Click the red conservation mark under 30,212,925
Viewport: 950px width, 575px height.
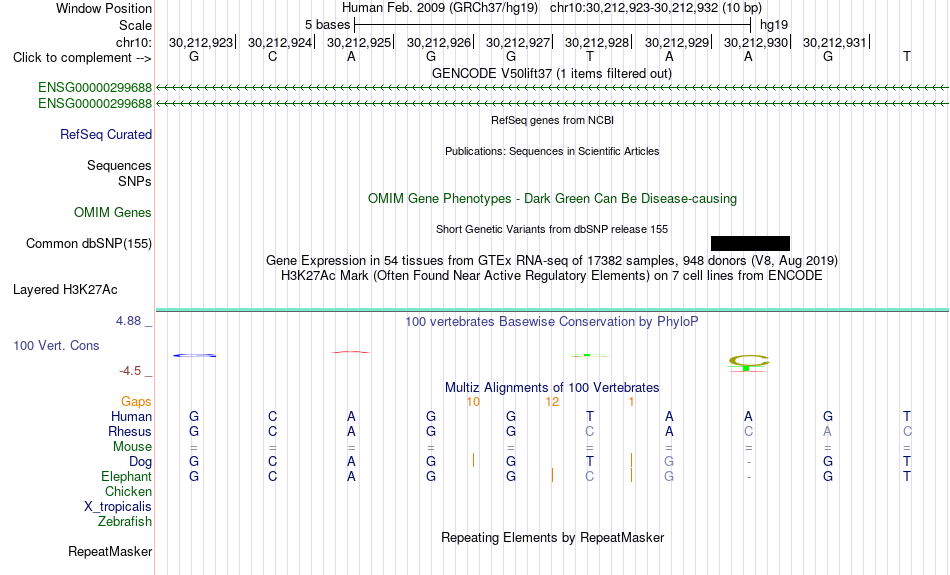(351, 352)
